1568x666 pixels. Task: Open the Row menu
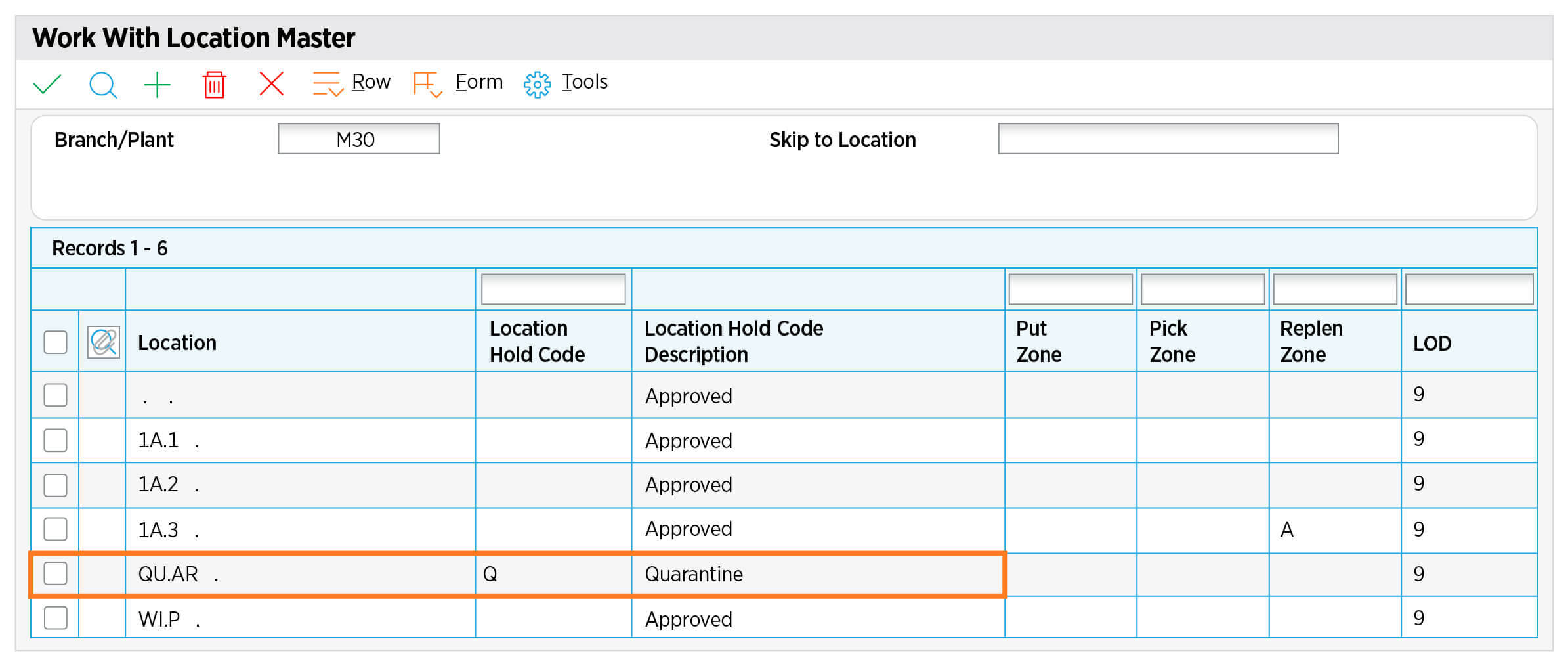tap(371, 82)
